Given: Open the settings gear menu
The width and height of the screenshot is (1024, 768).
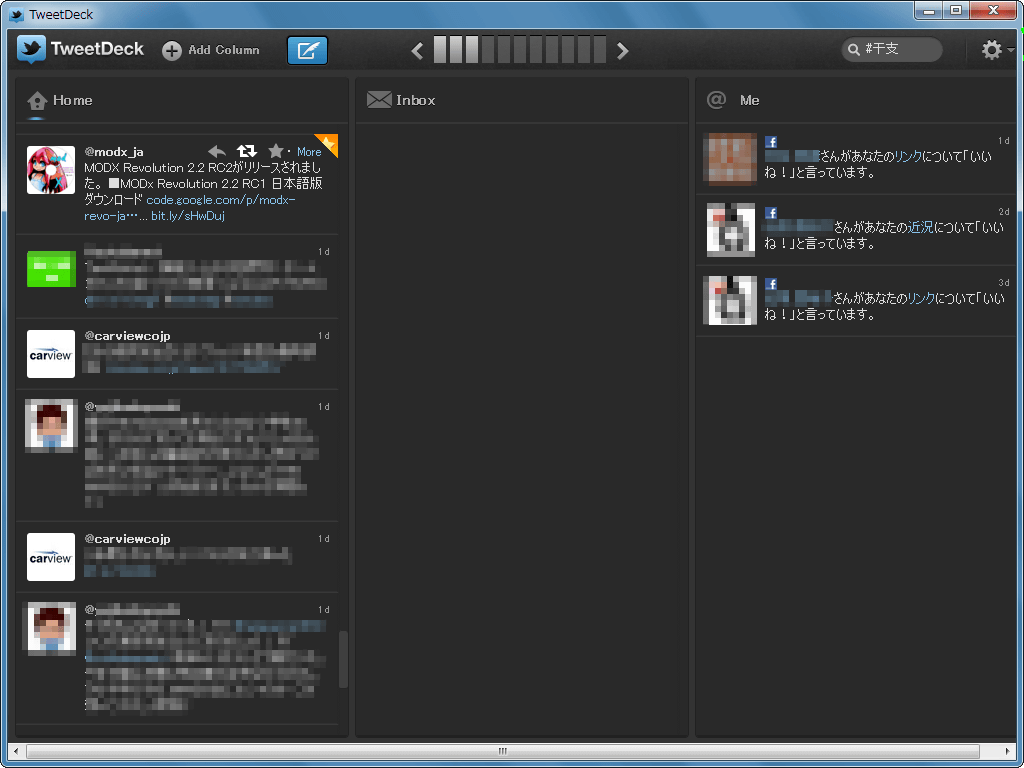Looking at the screenshot, I should (x=992, y=50).
